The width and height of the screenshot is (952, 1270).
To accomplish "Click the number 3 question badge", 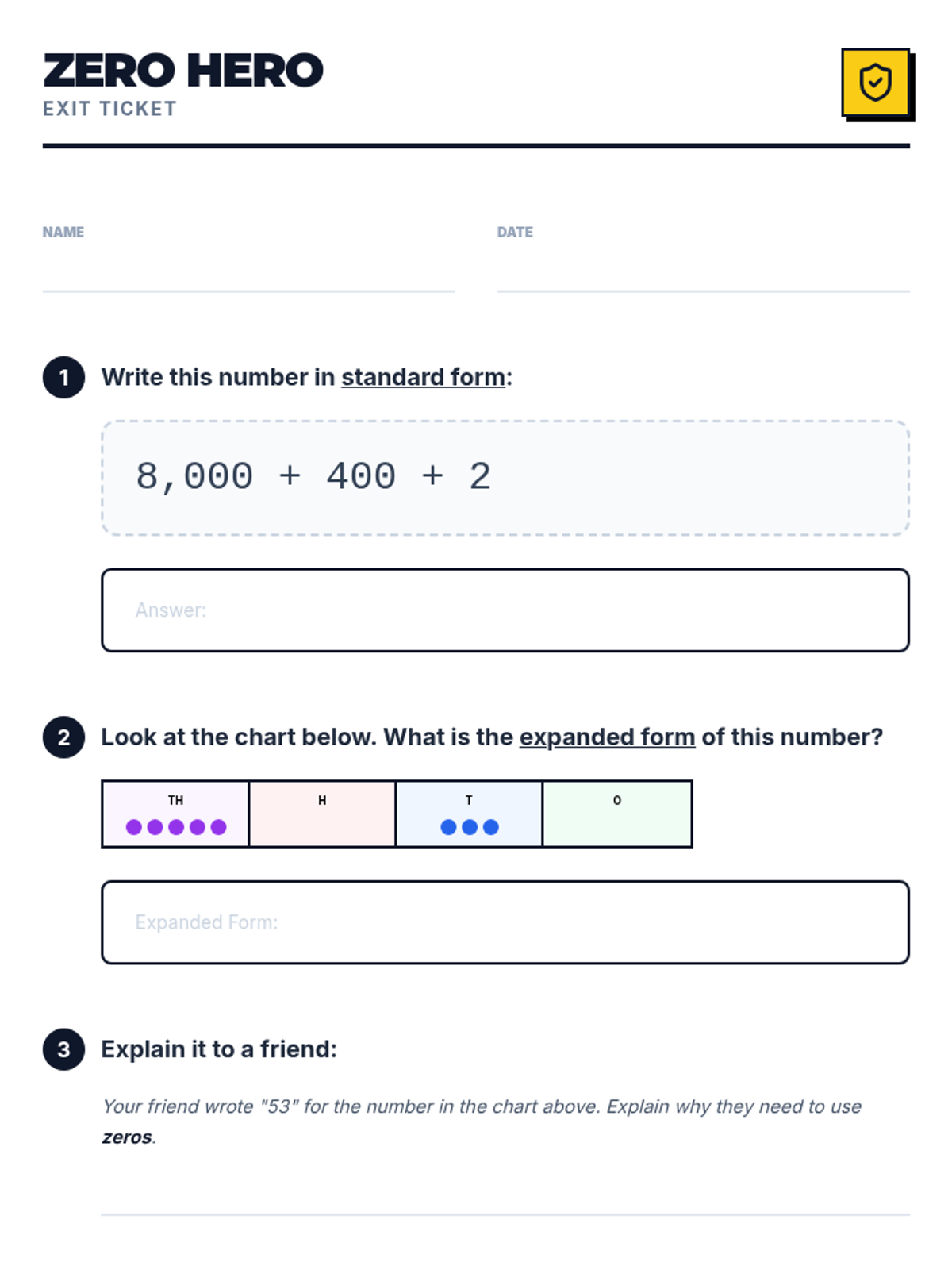I will (63, 1049).
